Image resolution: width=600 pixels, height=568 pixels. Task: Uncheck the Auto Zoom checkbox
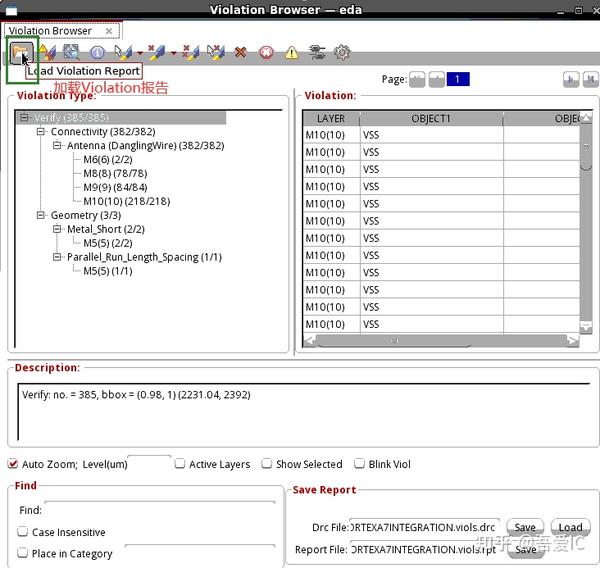tap(13, 464)
